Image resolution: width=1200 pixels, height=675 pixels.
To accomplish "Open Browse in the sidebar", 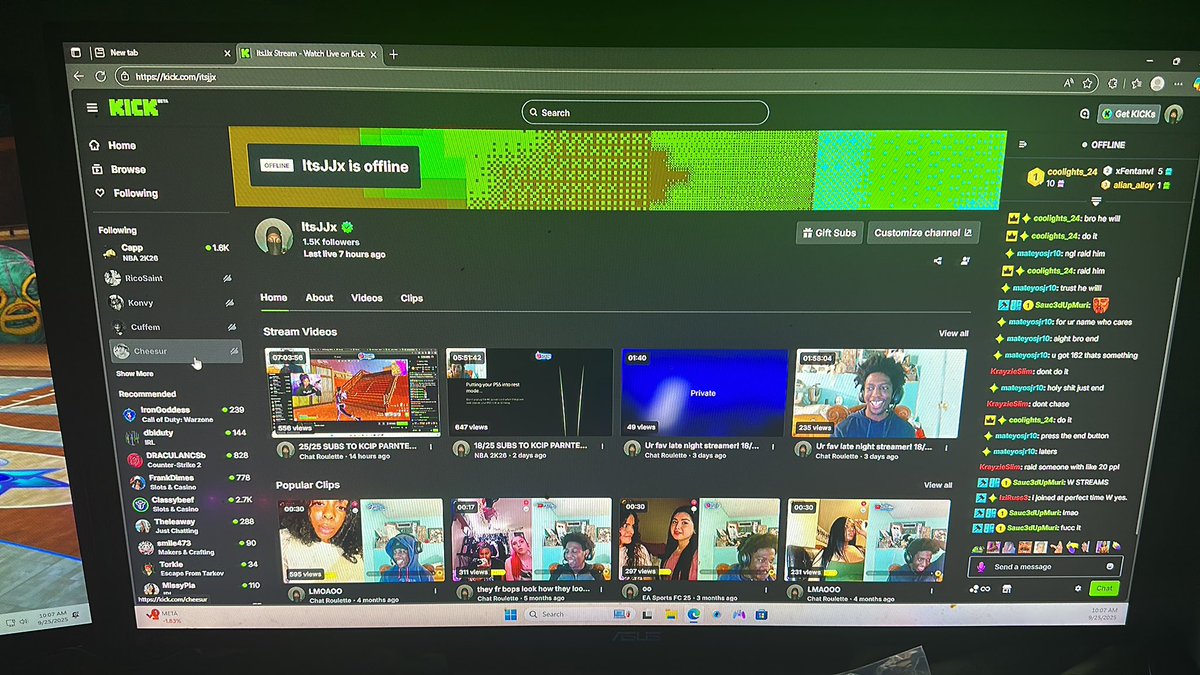I will coord(118,169).
